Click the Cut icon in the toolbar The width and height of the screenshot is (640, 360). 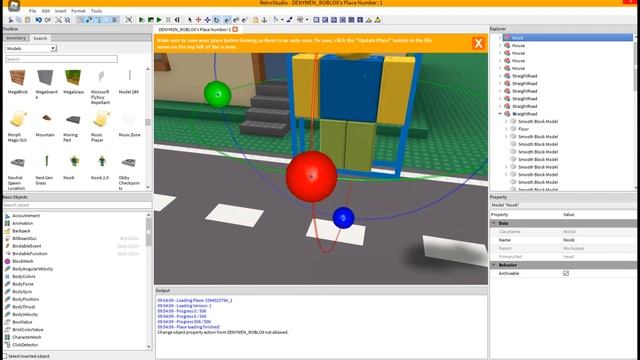pyautogui.click(x=11, y=20)
